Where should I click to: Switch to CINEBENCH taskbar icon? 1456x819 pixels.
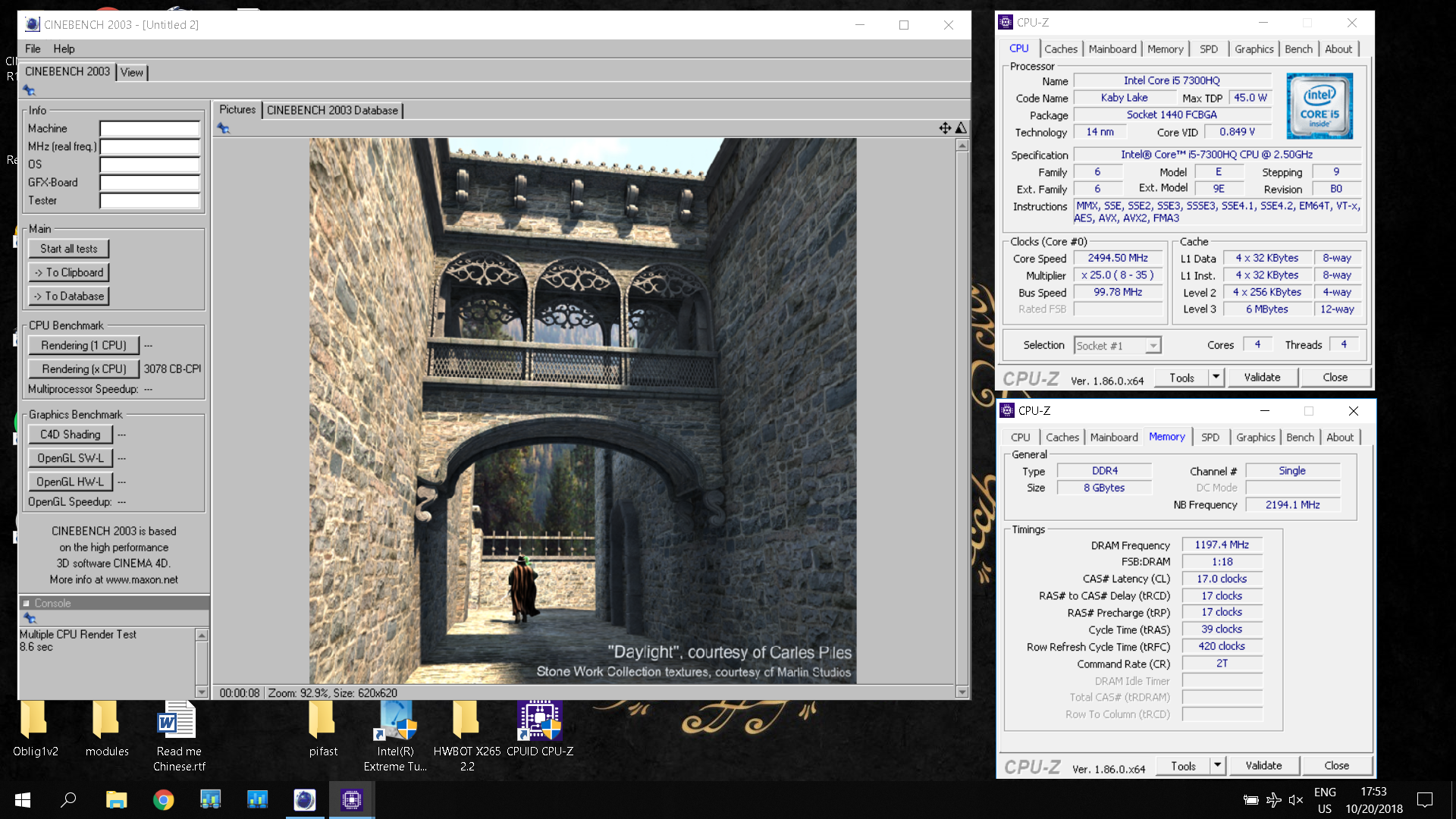tap(304, 800)
